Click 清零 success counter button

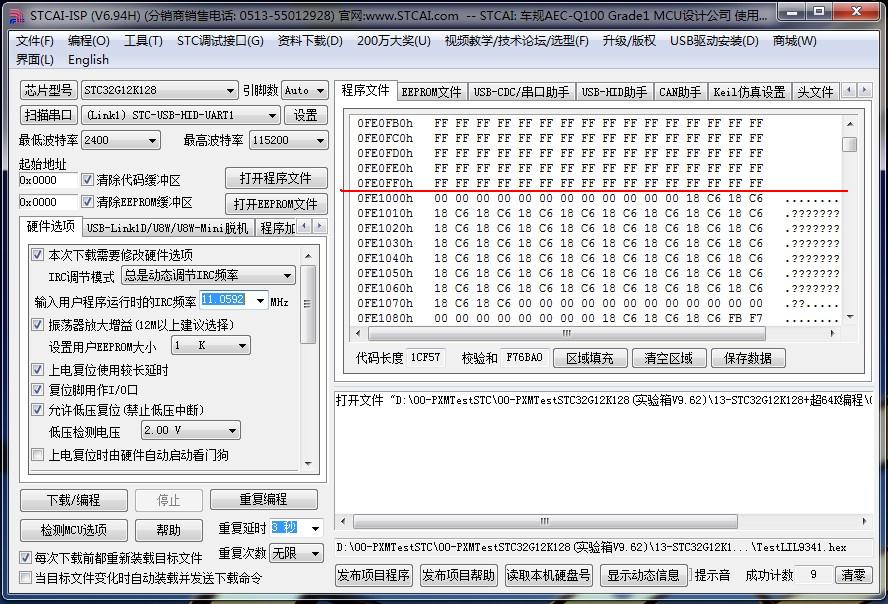(x=853, y=575)
